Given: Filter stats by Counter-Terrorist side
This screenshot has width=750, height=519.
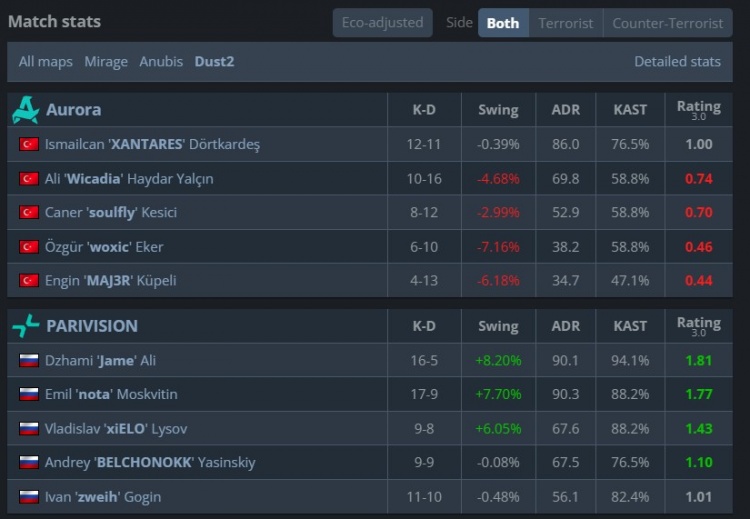Looking at the screenshot, I should pyautogui.click(x=667, y=23).
